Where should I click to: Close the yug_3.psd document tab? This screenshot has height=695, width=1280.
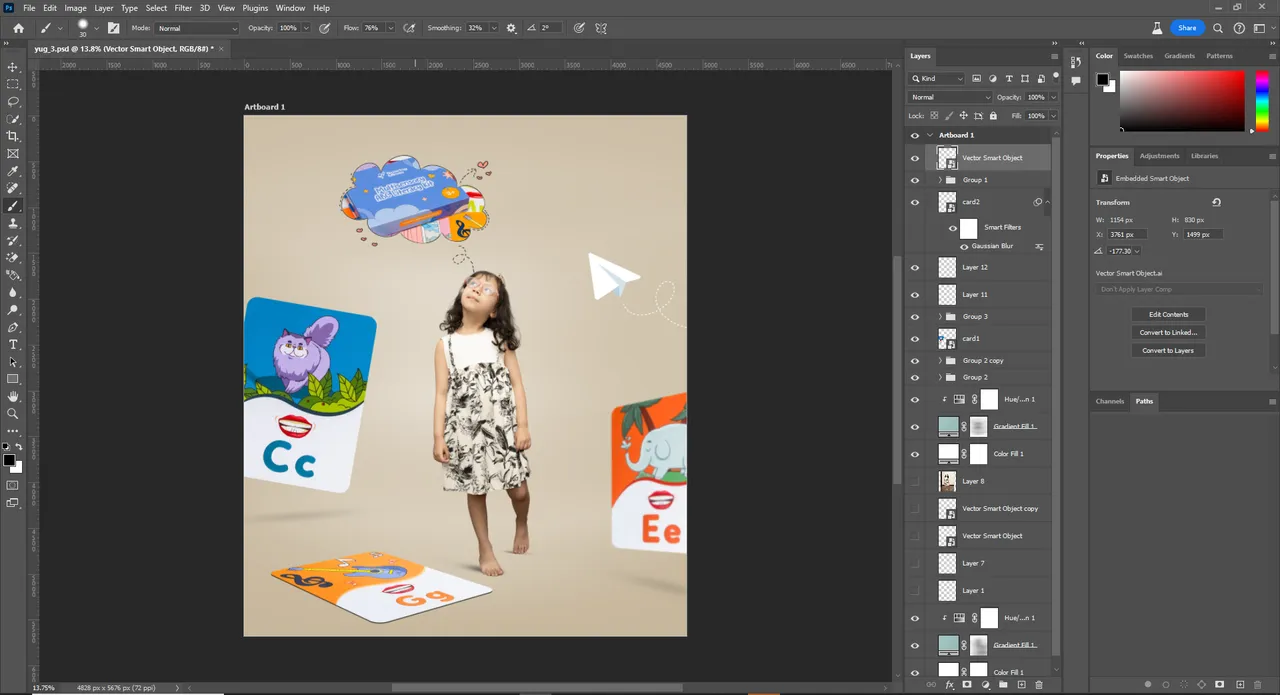(x=221, y=48)
